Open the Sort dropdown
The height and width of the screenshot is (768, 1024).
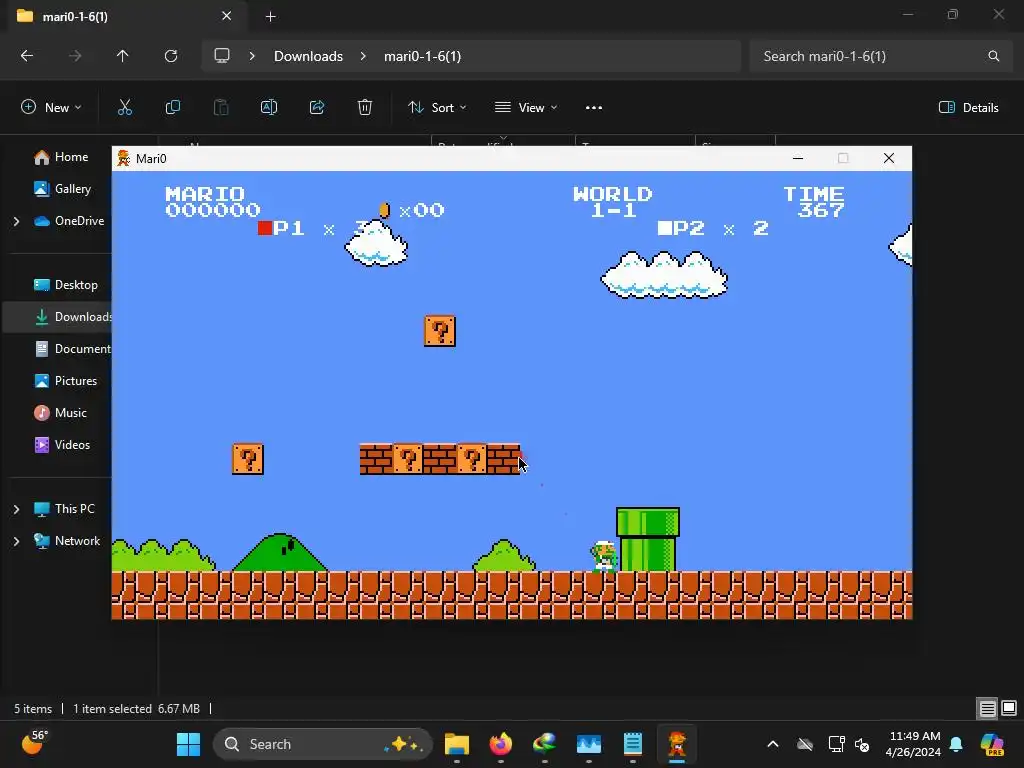(437, 108)
